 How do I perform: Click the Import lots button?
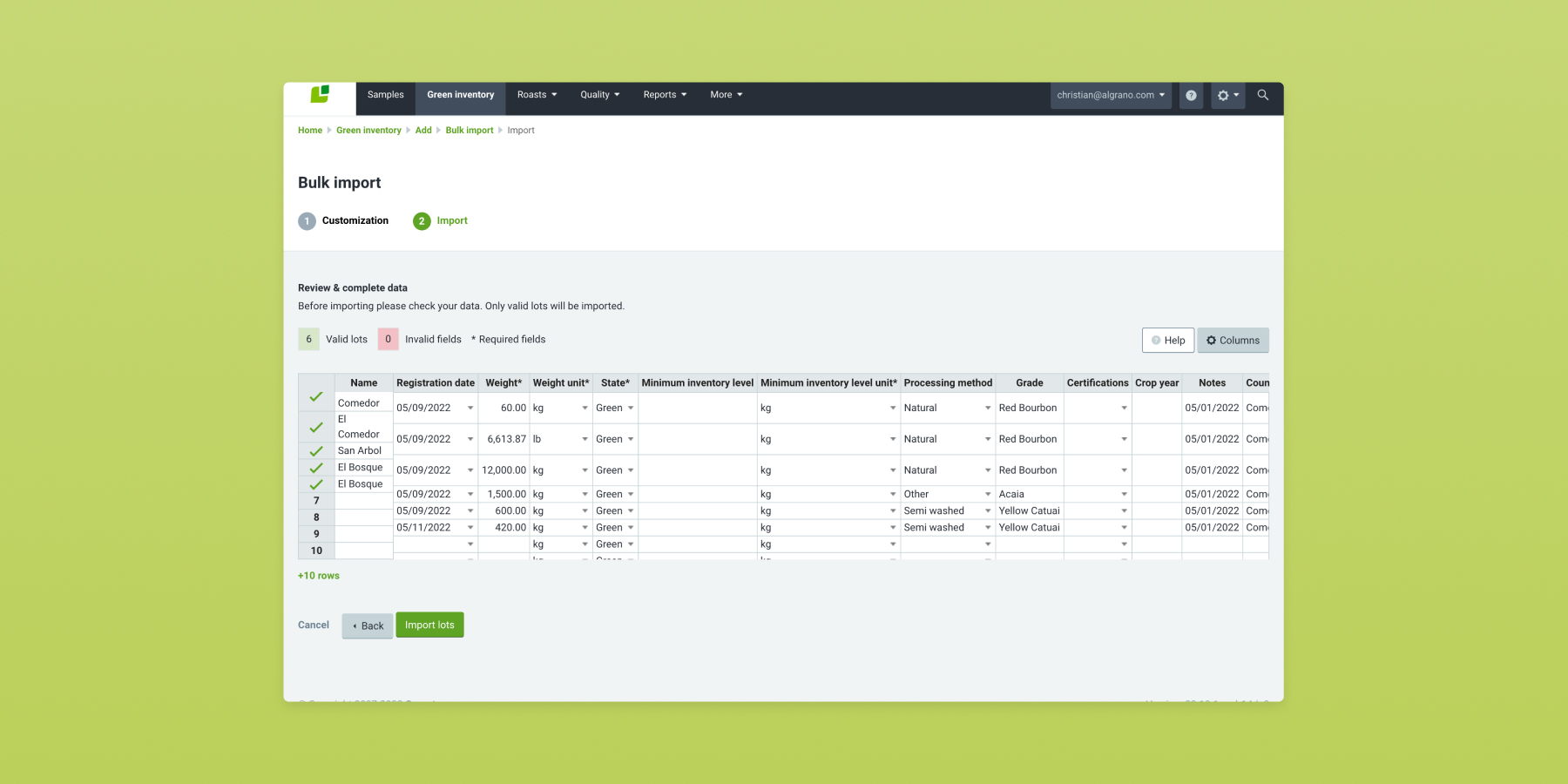(x=429, y=625)
